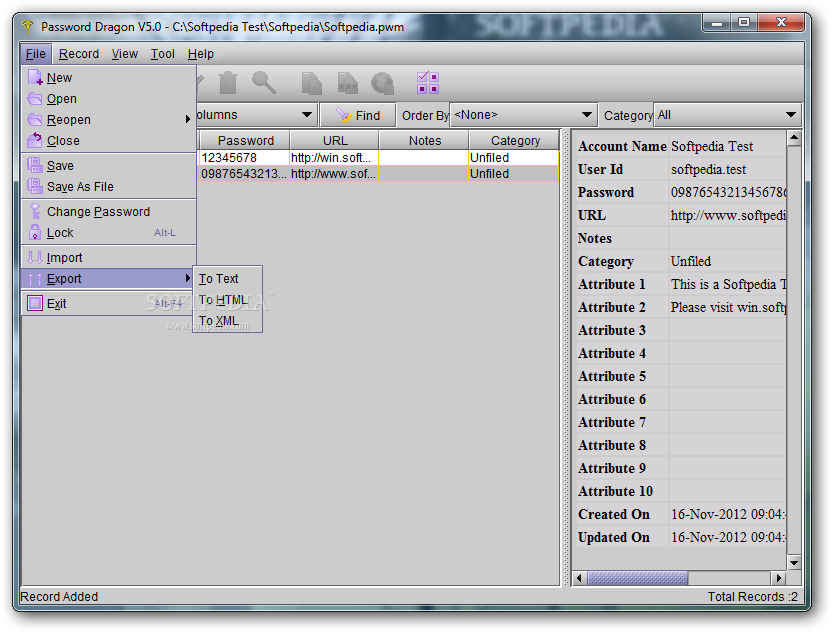
Task: Click the details panel scroll up arrow
Action: pyautogui.click(x=794, y=139)
